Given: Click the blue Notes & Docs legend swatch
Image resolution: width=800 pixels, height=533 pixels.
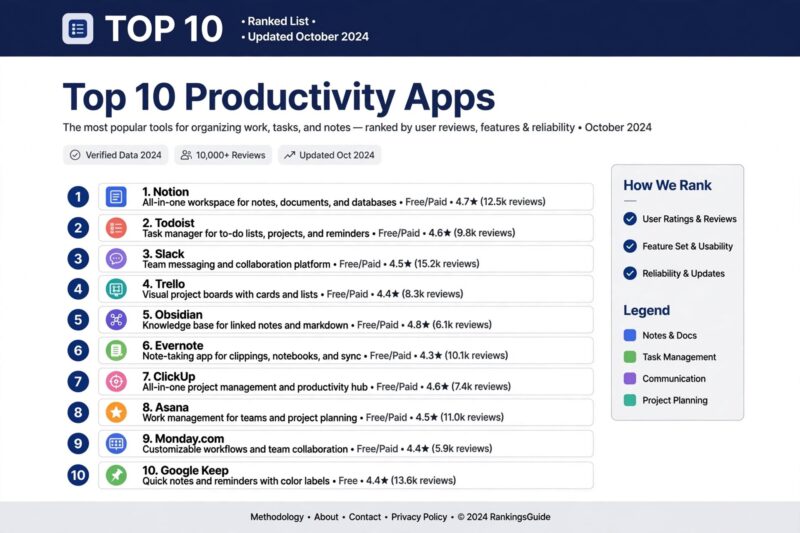Looking at the screenshot, I should tap(630, 335).
